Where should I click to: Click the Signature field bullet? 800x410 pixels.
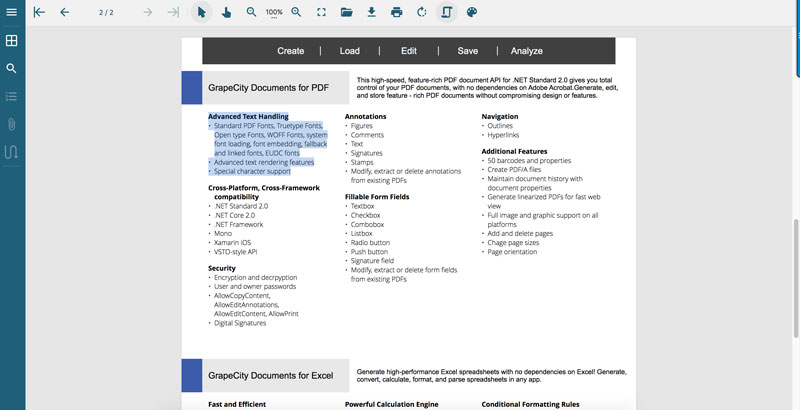click(x=372, y=261)
